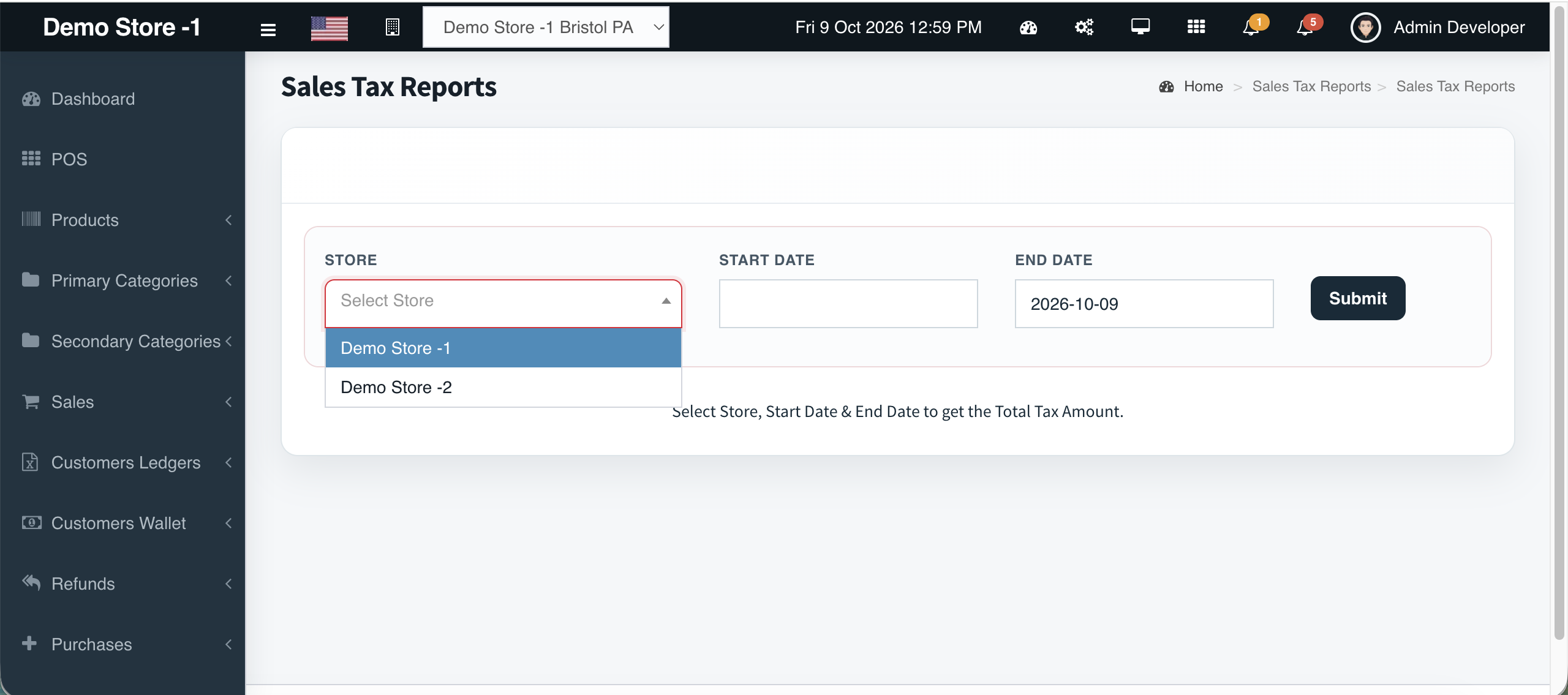Expand the Purchases menu chevron

pyautogui.click(x=228, y=644)
